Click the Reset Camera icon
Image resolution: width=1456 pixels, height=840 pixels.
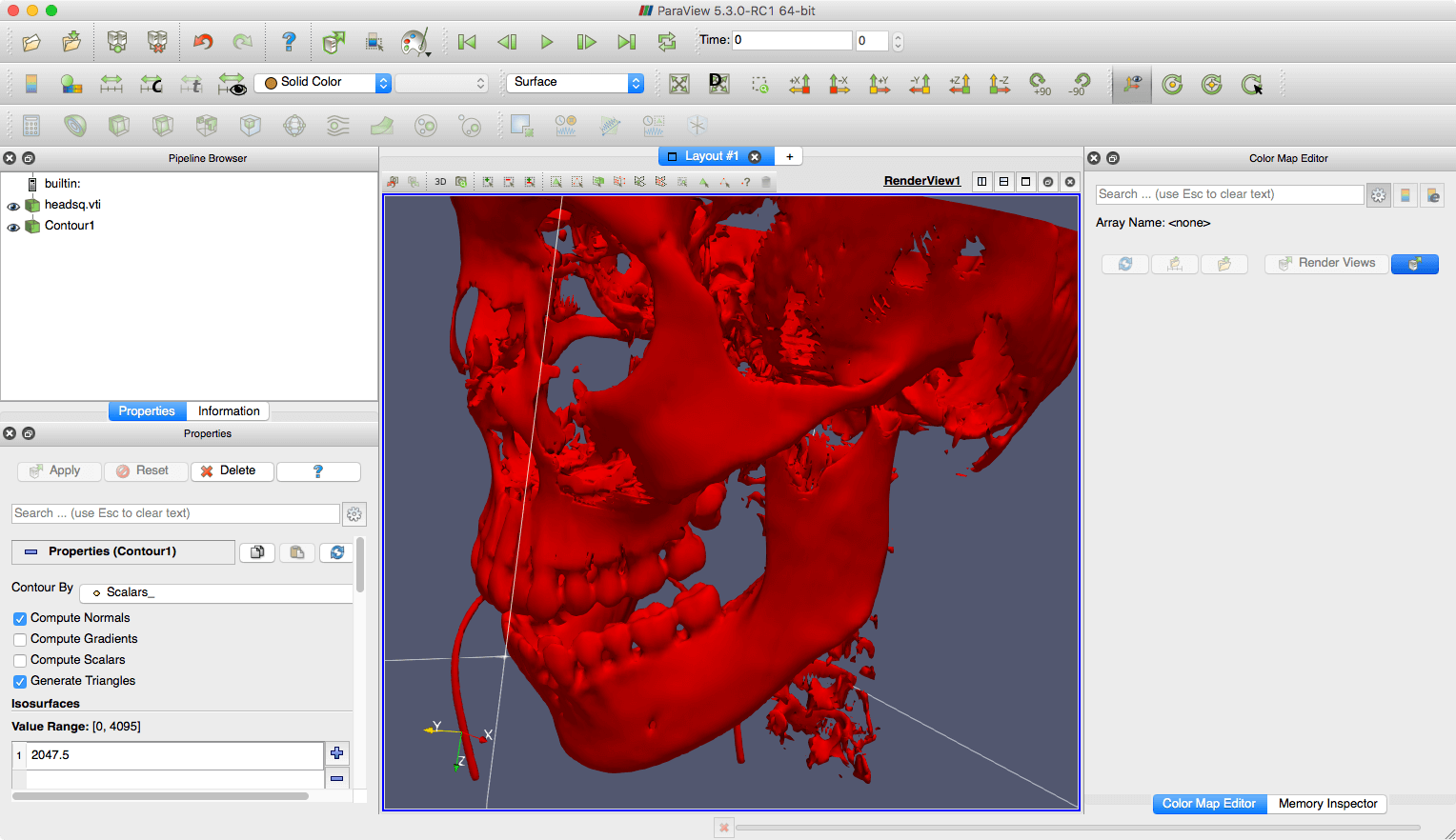coord(678,84)
